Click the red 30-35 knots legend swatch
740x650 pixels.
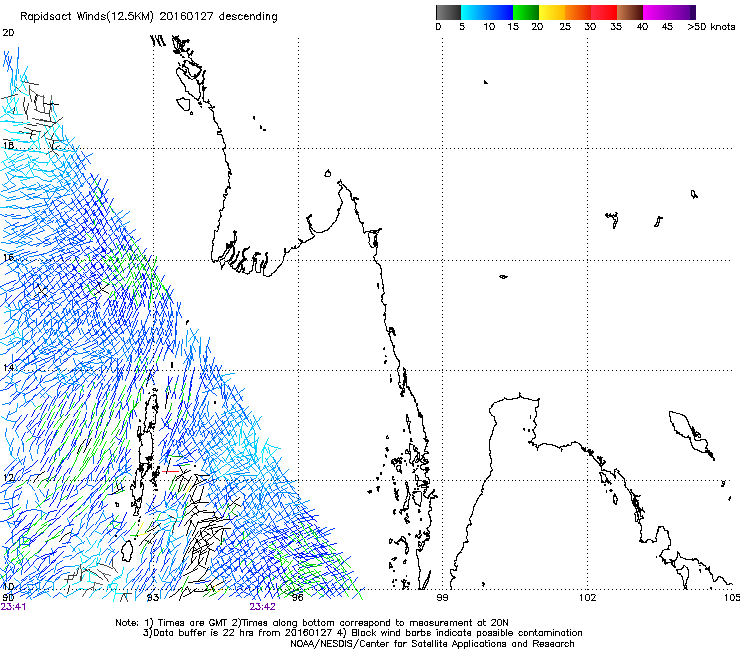pos(604,12)
